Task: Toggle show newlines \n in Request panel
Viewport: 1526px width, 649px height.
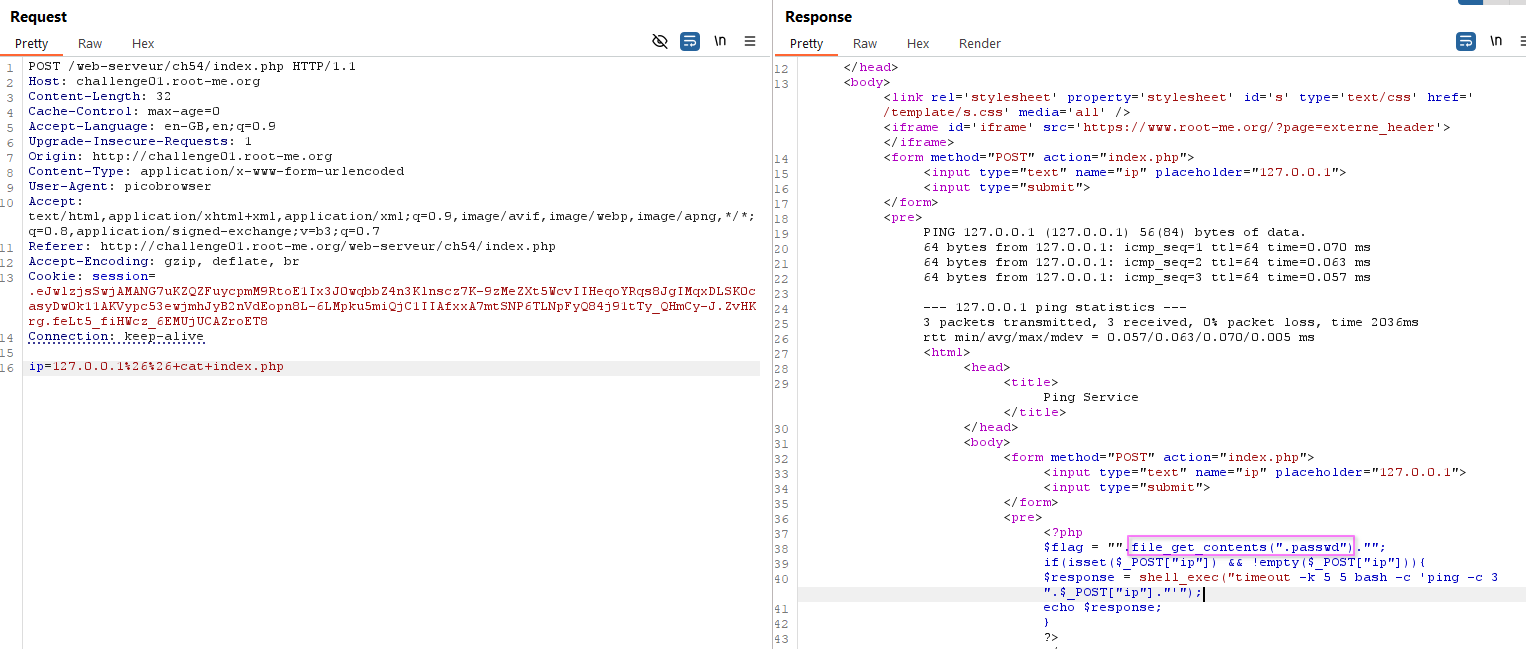Action: tap(720, 41)
